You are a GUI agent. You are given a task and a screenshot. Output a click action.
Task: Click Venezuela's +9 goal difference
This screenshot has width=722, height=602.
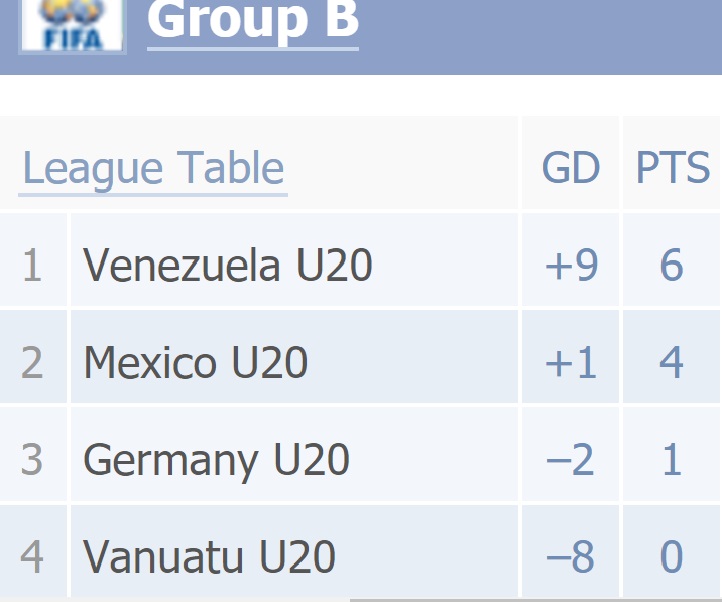point(571,265)
